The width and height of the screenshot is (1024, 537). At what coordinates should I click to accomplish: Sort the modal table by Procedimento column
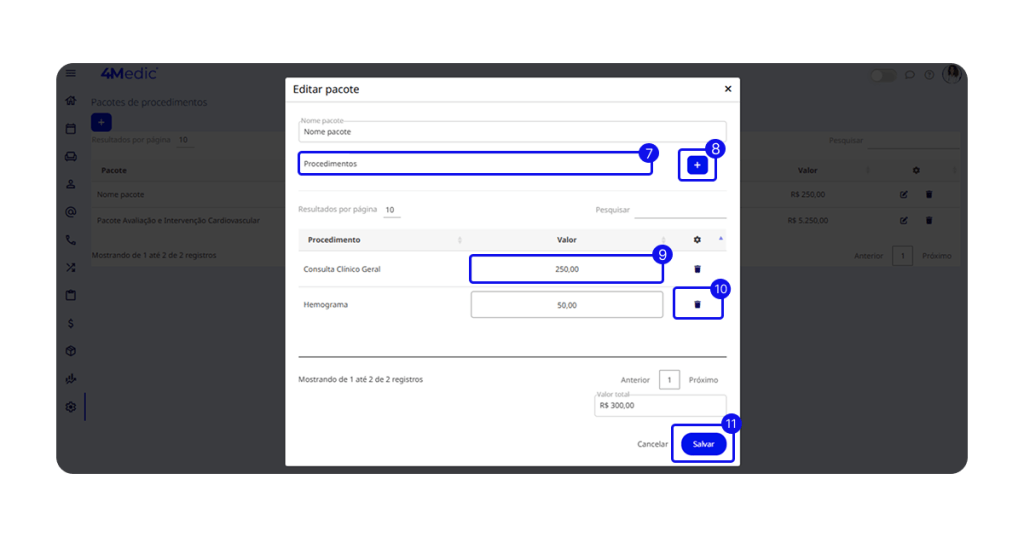coord(459,240)
